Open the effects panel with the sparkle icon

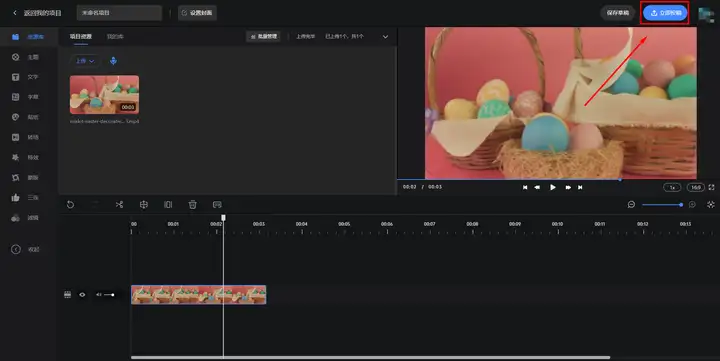click(x=16, y=157)
